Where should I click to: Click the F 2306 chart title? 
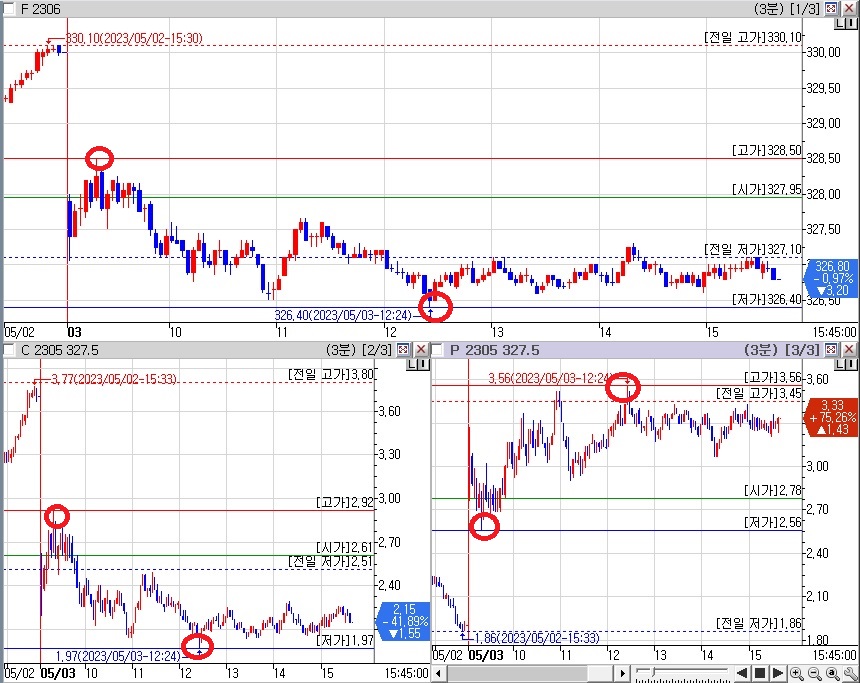tap(41, 9)
